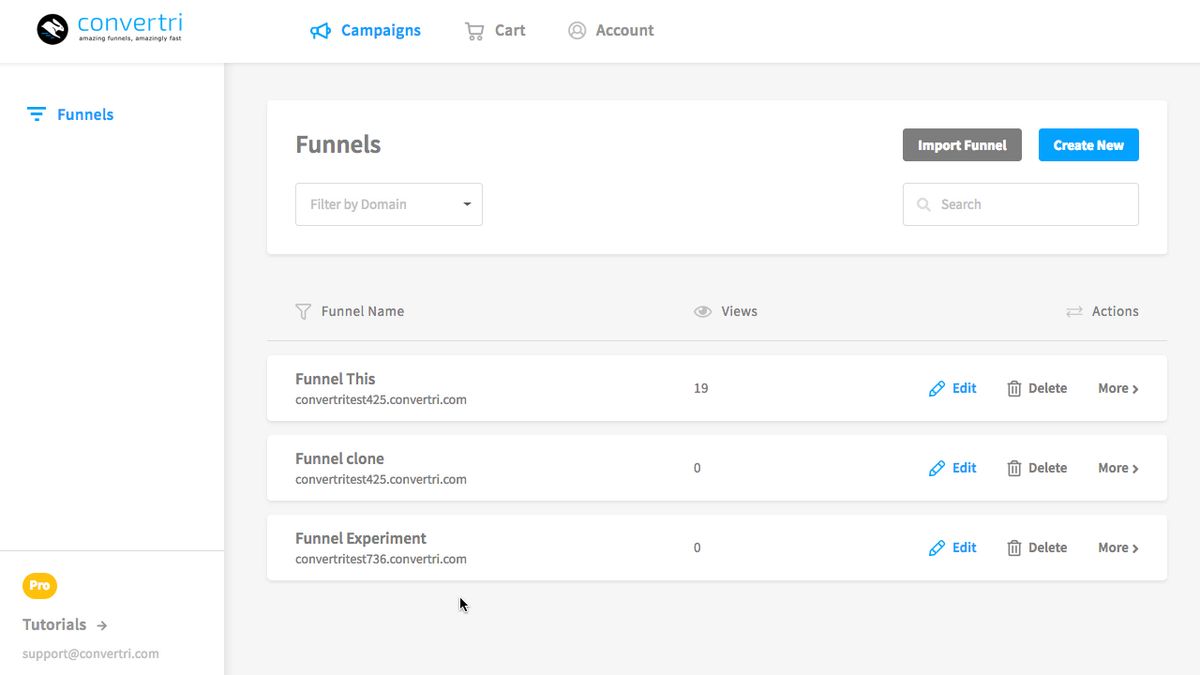Click the search magnifier icon
Screen dimensions: 1200x675
(923, 204)
